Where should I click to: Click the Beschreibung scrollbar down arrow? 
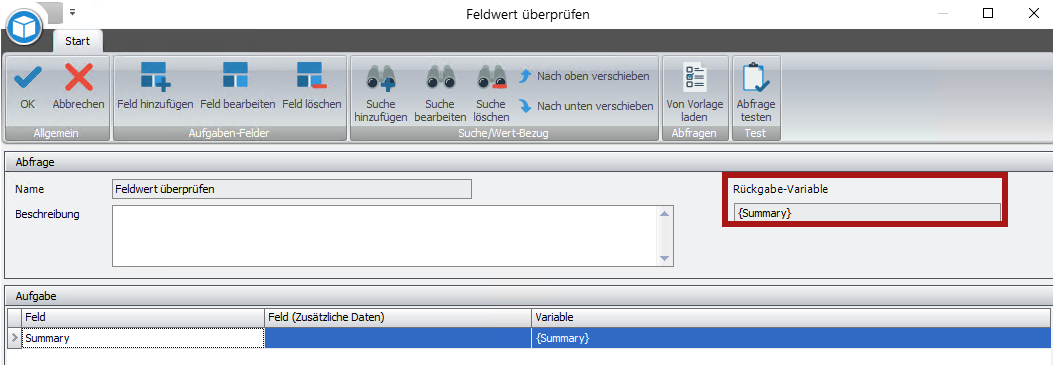click(x=665, y=258)
